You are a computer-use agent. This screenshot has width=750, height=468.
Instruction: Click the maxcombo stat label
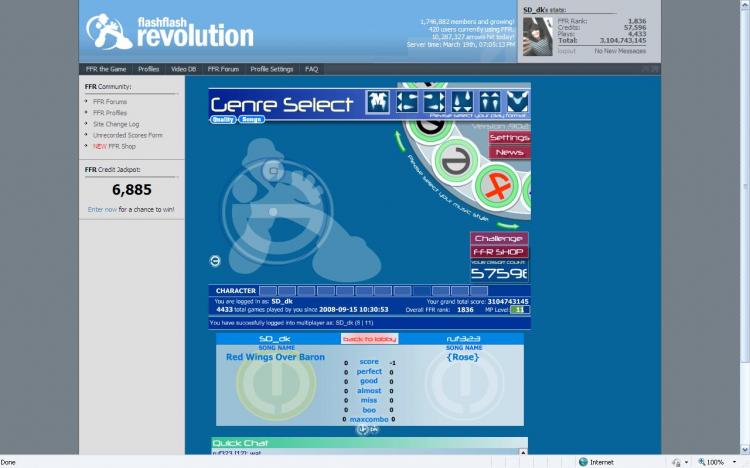click(x=369, y=419)
